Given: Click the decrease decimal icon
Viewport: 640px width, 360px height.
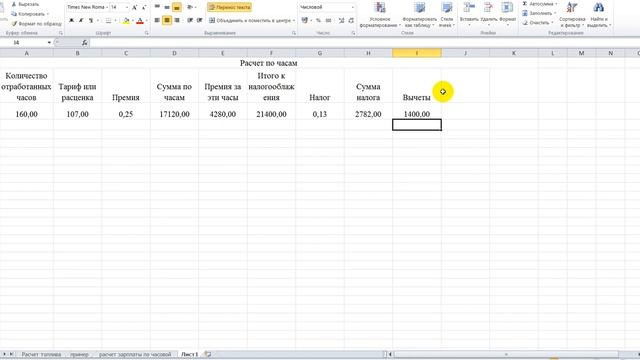Looking at the screenshot, I should point(351,20).
